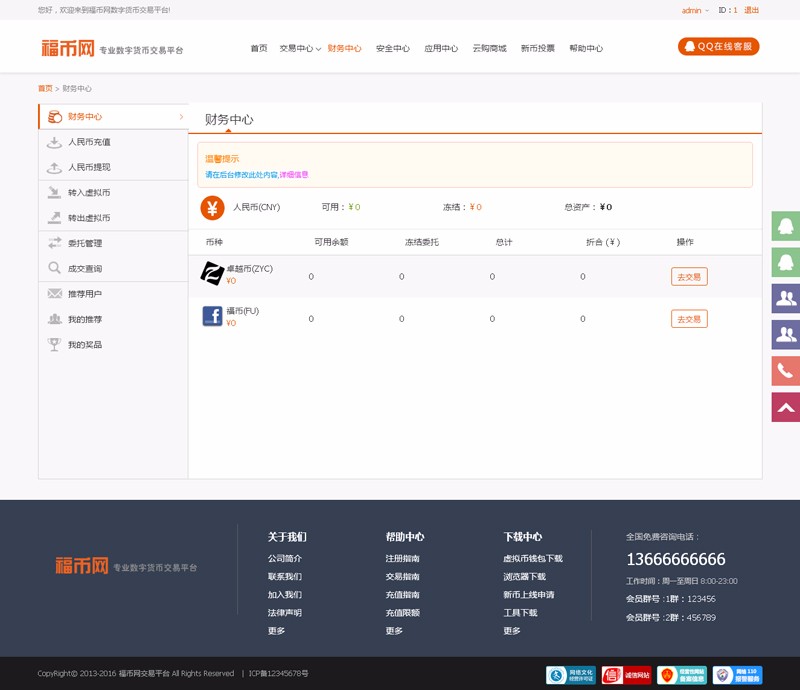The image size is (800, 690).
Task: Click the orange 人民币 yen icon
Action: pyautogui.click(x=211, y=208)
